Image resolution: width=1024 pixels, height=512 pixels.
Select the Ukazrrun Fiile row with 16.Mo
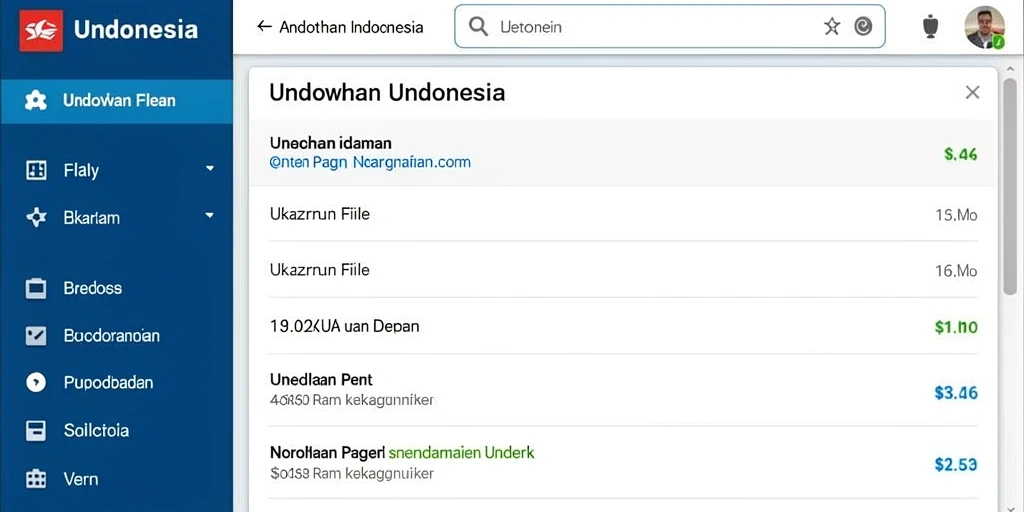[x=623, y=269]
